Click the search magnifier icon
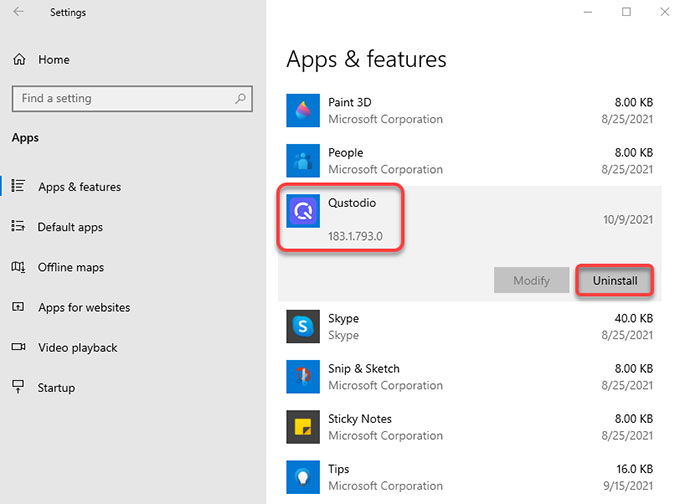 240,98
